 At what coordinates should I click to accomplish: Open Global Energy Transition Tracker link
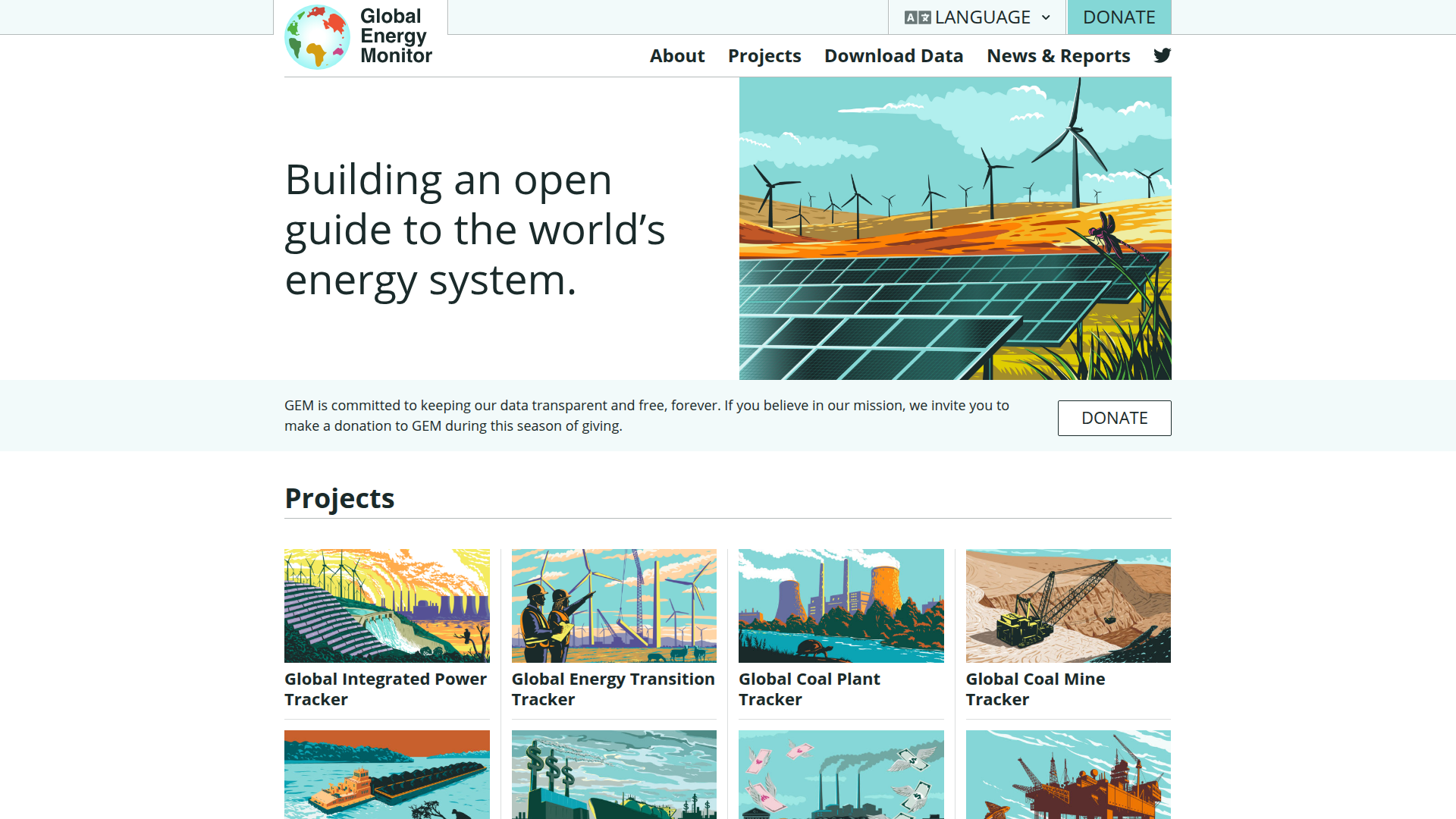click(x=613, y=689)
